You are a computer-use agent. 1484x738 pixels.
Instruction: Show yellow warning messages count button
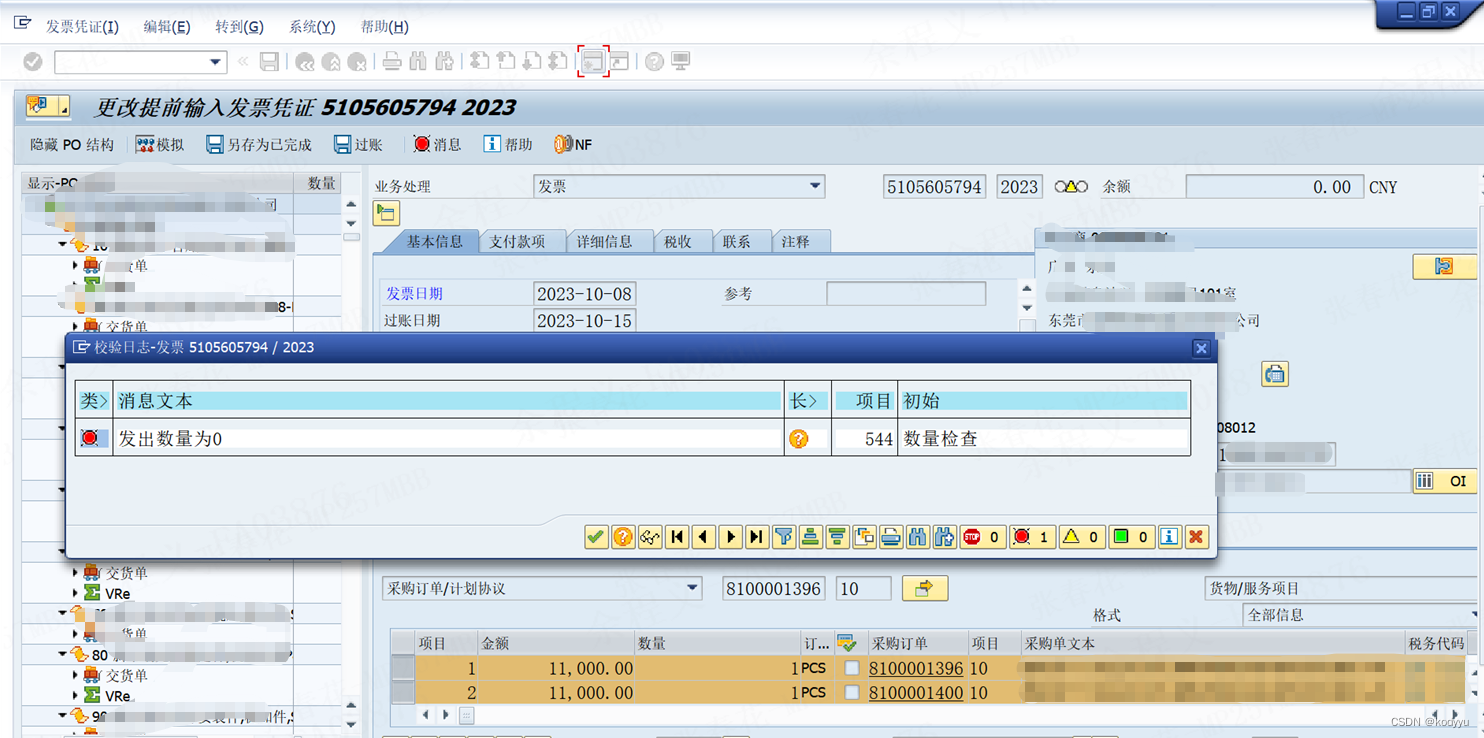[x=1082, y=537]
